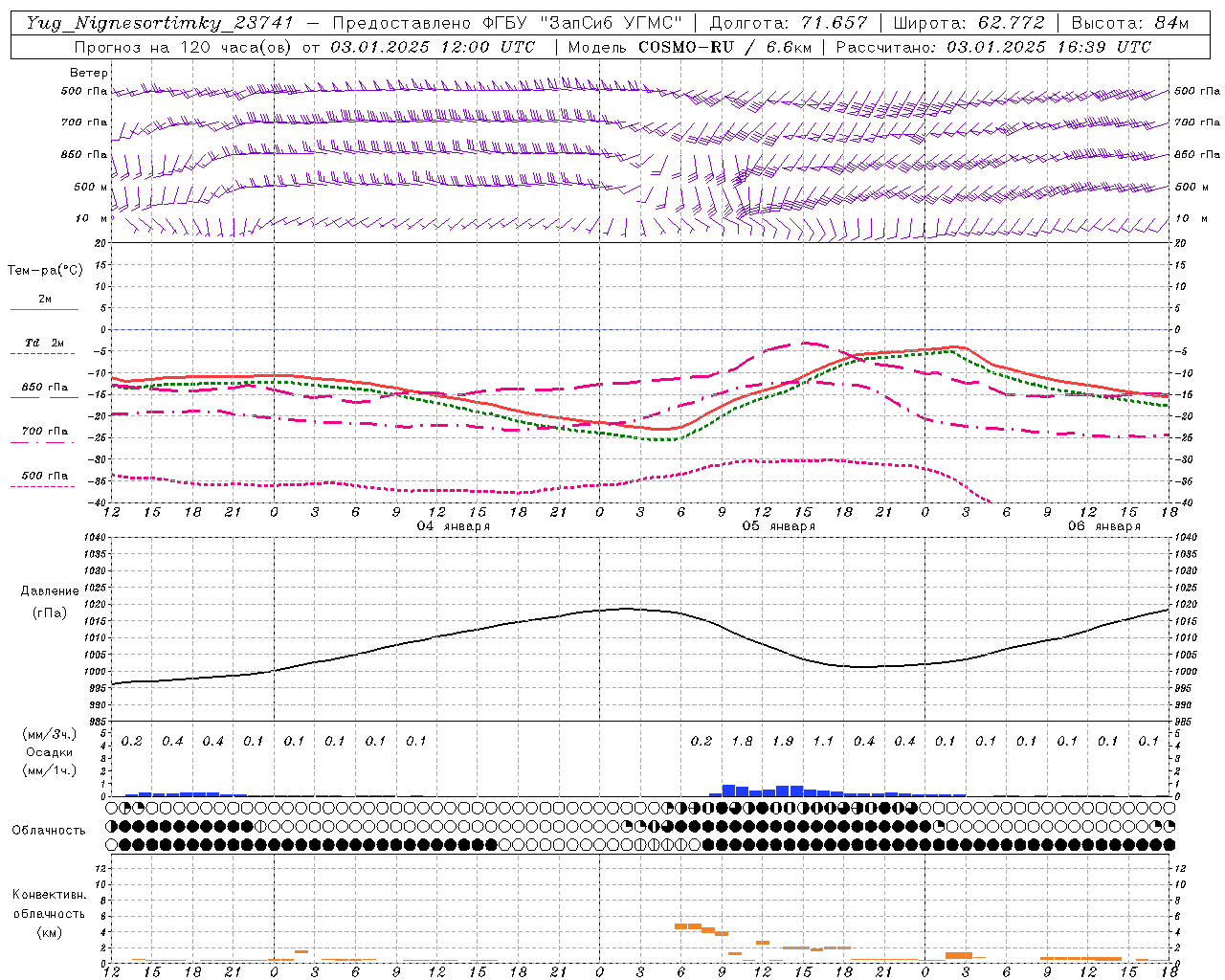Click the 1.9 precipitation value
This screenshot has height=980, width=1225.
pyautogui.click(x=783, y=741)
